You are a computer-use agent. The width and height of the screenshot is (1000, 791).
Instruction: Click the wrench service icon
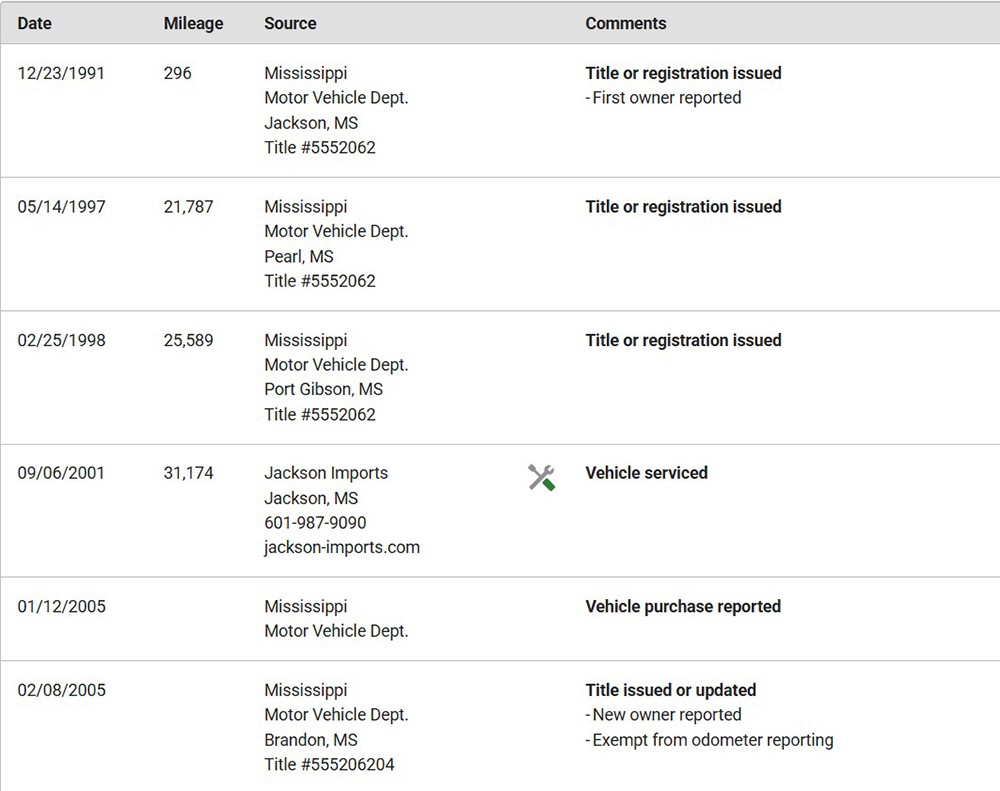[x=541, y=477]
